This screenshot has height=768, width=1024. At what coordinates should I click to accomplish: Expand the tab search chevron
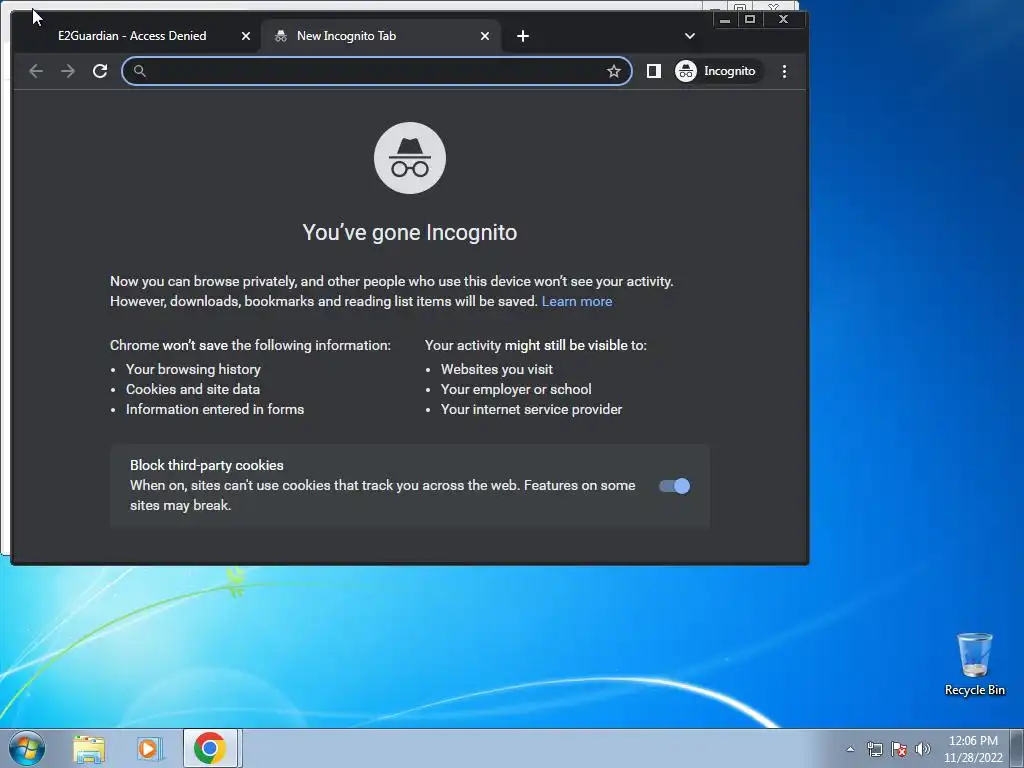point(690,36)
